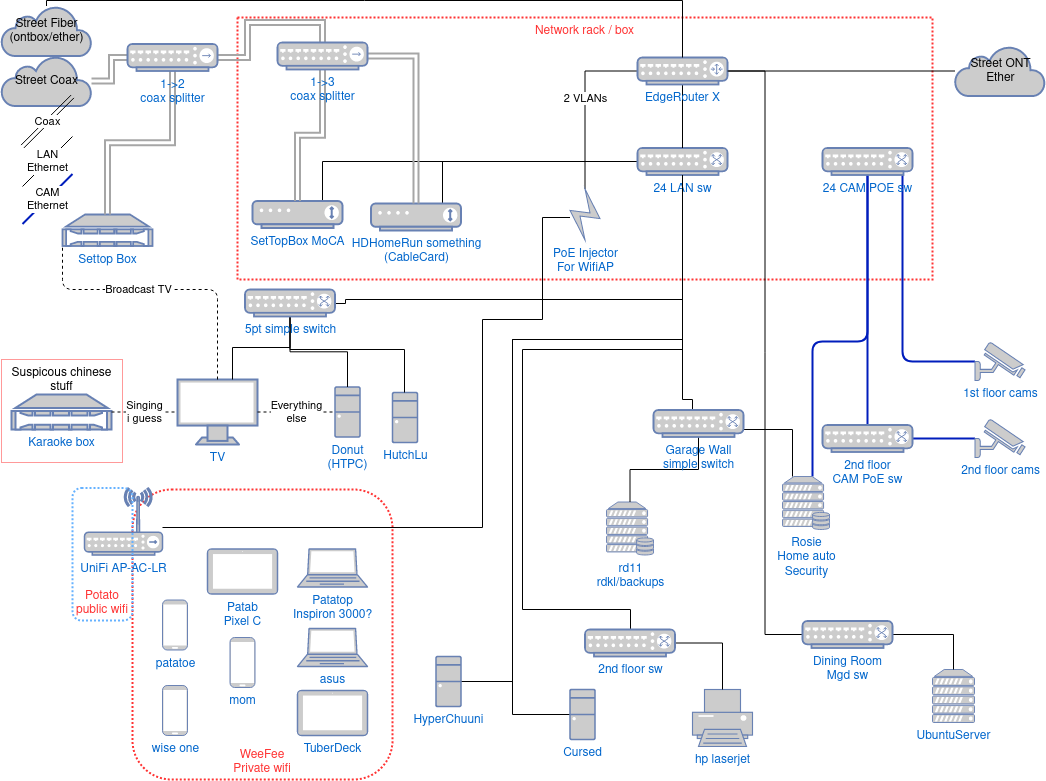The height and width of the screenshot is (781, 1046).
Task: Click the wifi antenna icon above UniFi AP
Action: coord(138,508)
